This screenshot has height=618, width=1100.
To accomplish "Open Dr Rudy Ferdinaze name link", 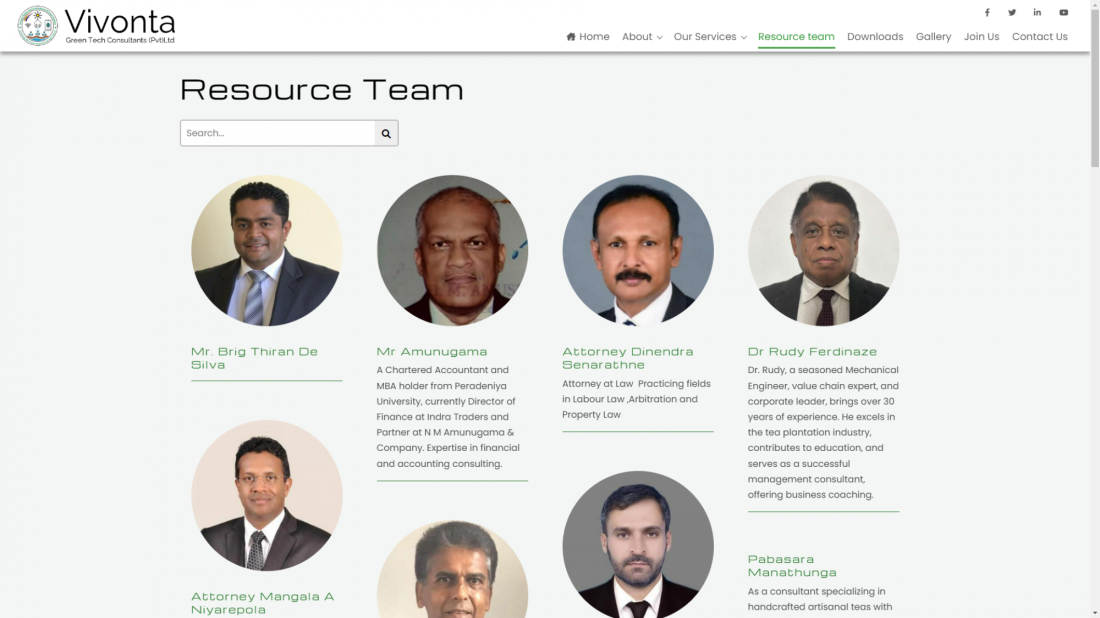I will tap(812, 351).
